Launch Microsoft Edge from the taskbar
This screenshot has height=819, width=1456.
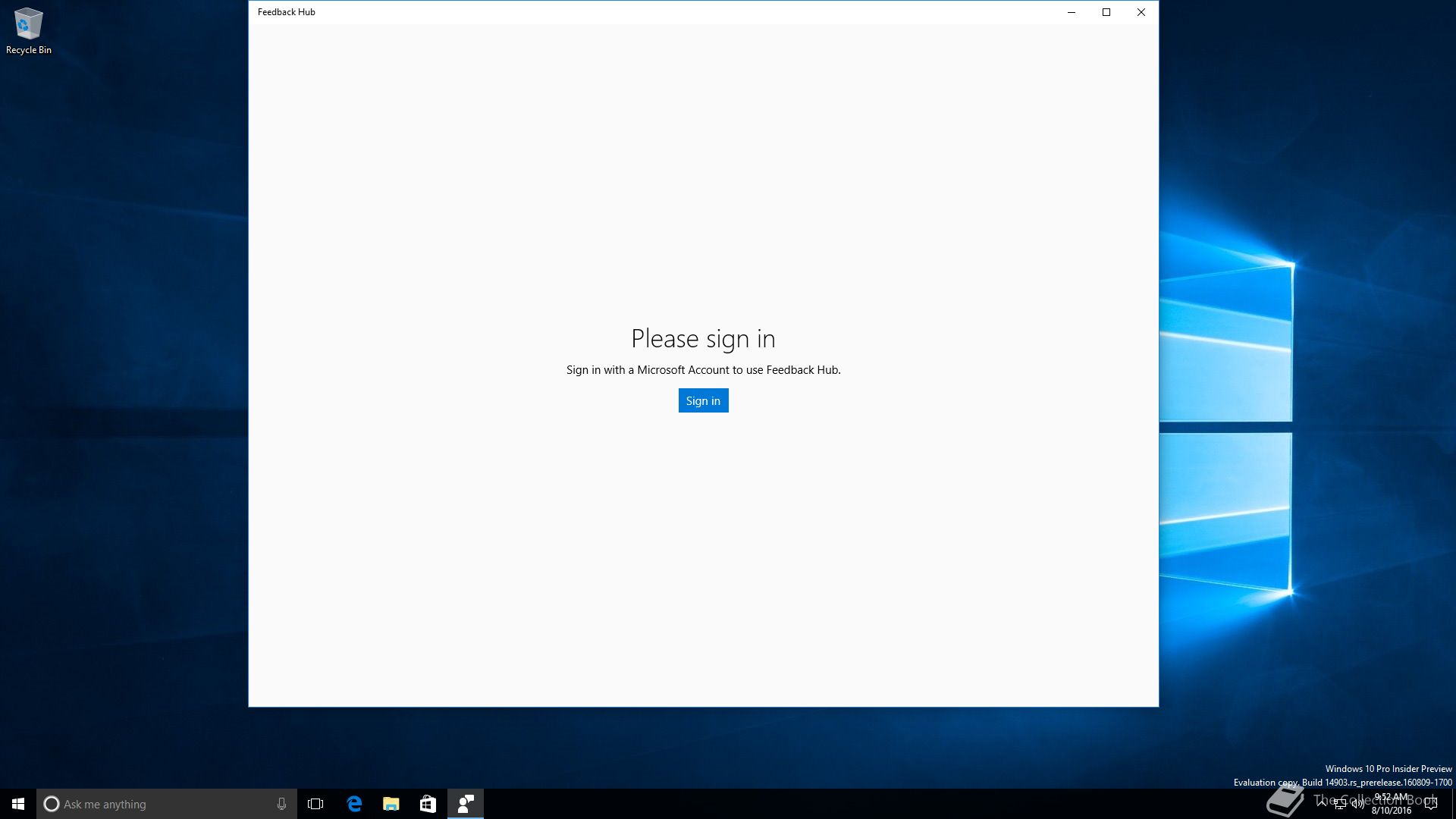(x=354, y=804)
